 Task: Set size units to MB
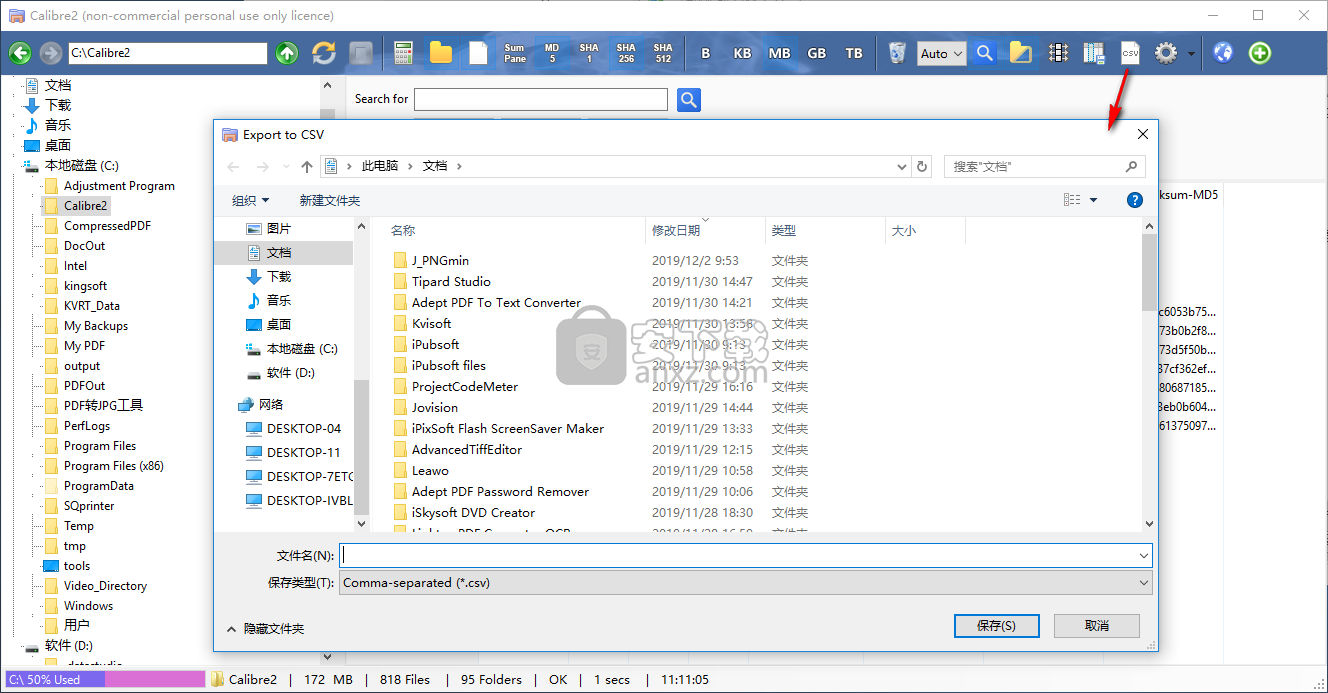click(780, 53)
